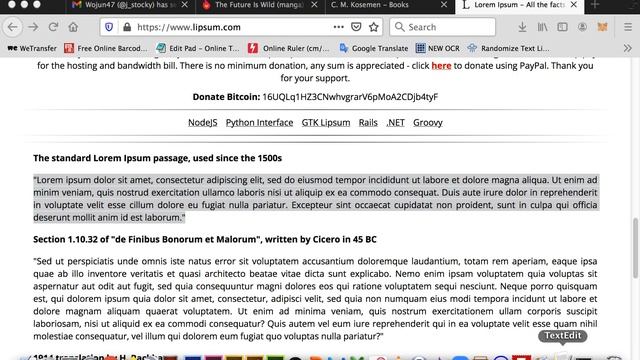This screenshot has height=360, width=640.
Task: Open the NEW OCR bookmark
Action: (438, 48)
